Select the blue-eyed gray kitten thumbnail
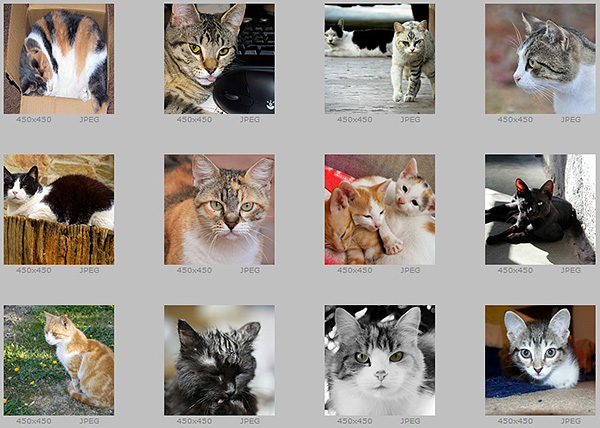This screenshot has height=428, width=600. pos(540,360)
